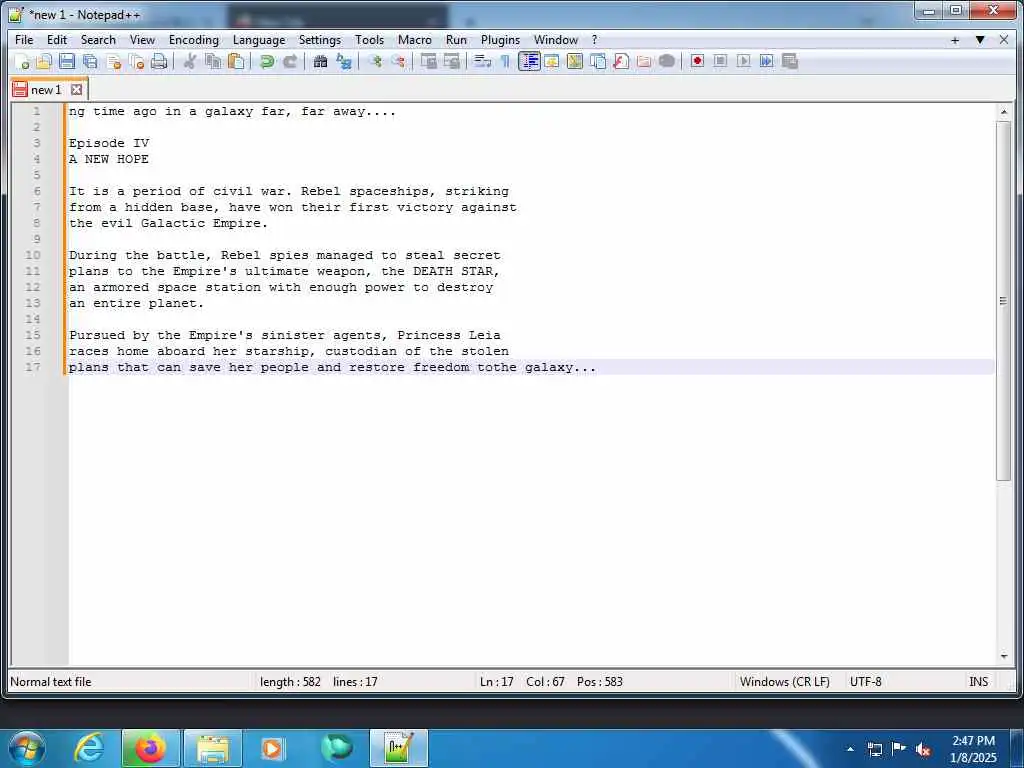This screenshot has width=1024, height=768.
Task: Open Internet Explorer from taskbar
Action: (89, 748)
